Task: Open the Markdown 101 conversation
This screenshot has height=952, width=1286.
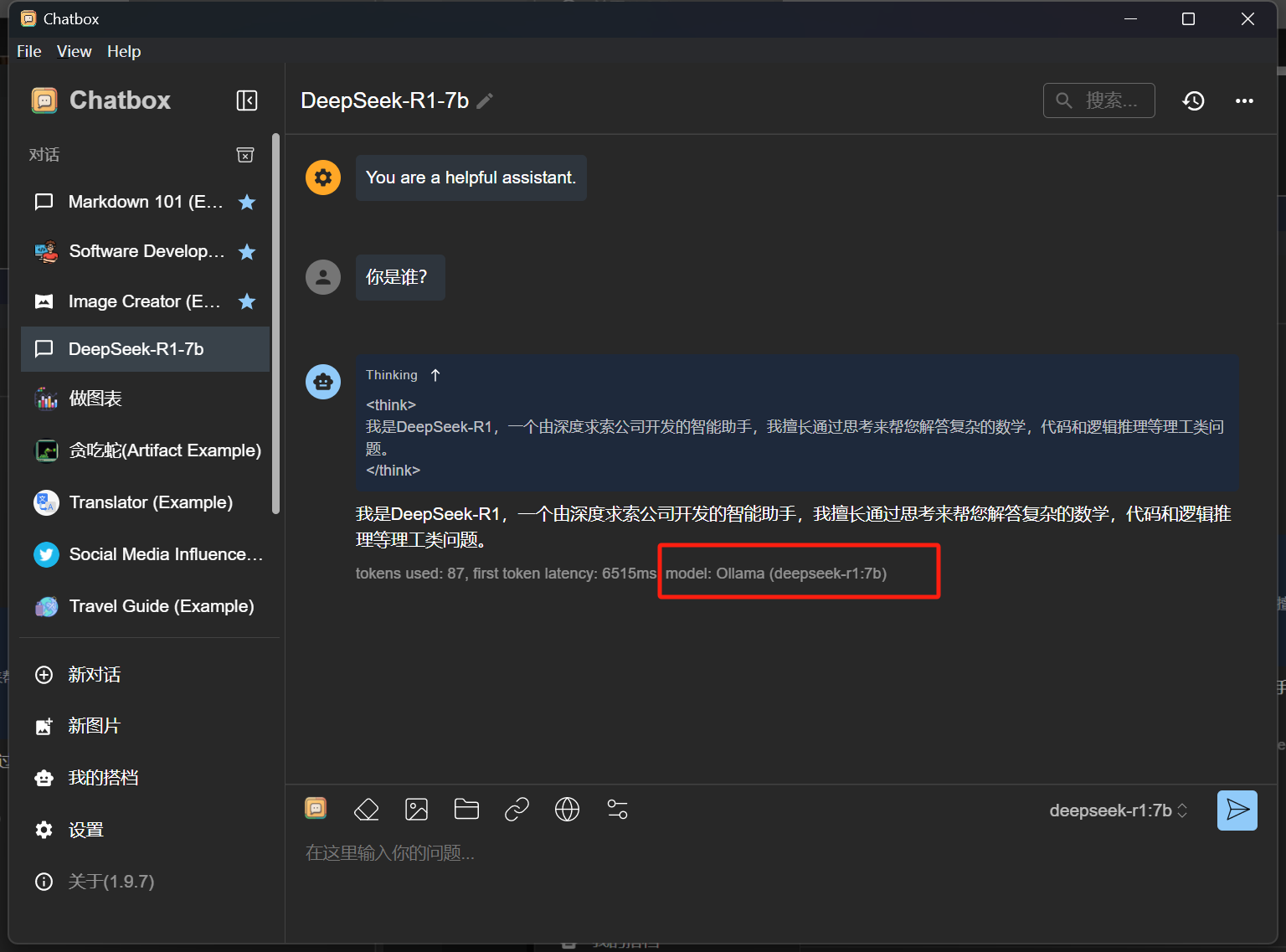Action: 145,202
